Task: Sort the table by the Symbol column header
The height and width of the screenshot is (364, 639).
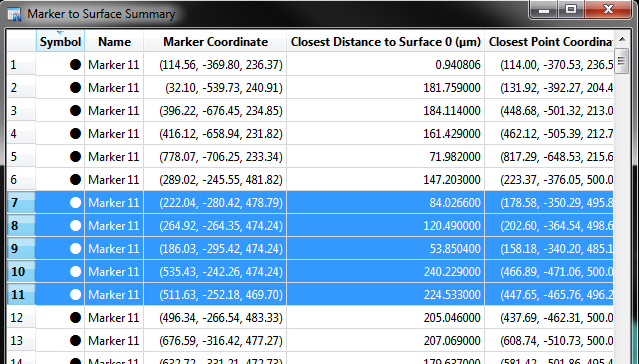Action: 60,41
